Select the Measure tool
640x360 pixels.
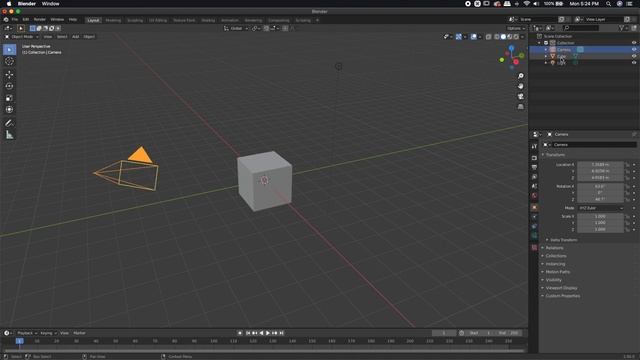click(9, 135)
